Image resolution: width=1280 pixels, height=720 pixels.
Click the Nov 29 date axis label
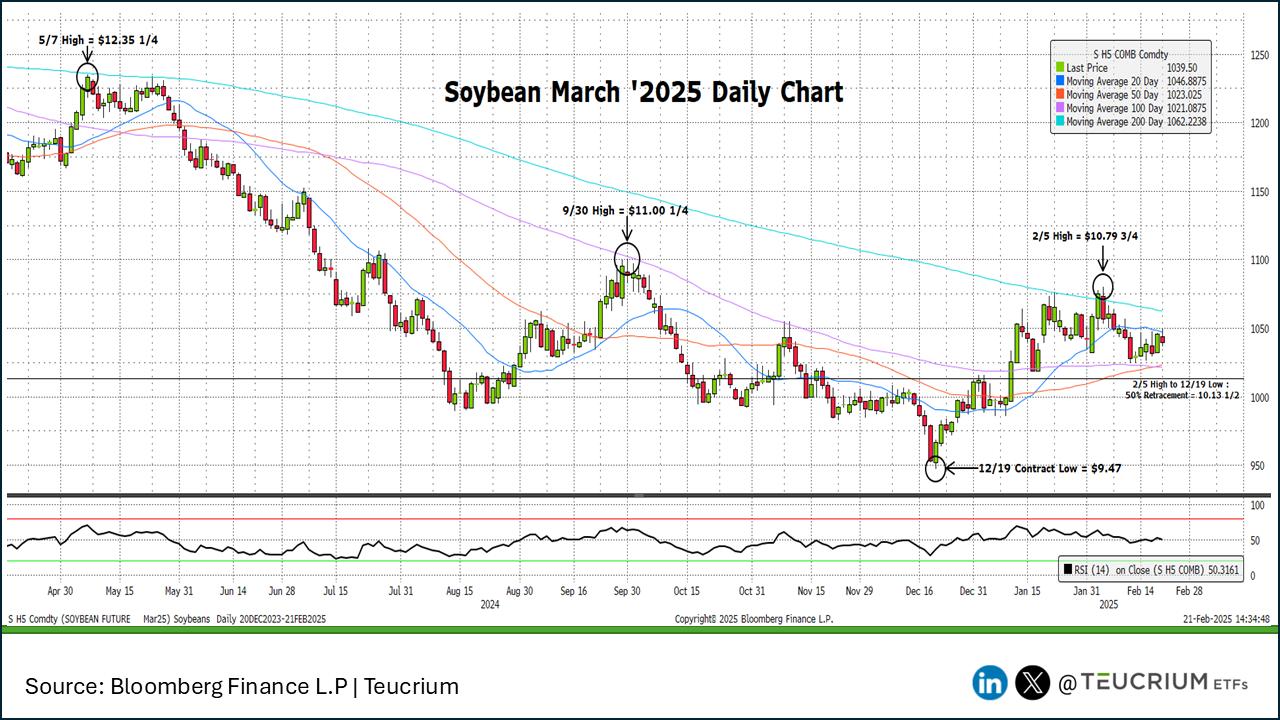click(x=861, y=592)
